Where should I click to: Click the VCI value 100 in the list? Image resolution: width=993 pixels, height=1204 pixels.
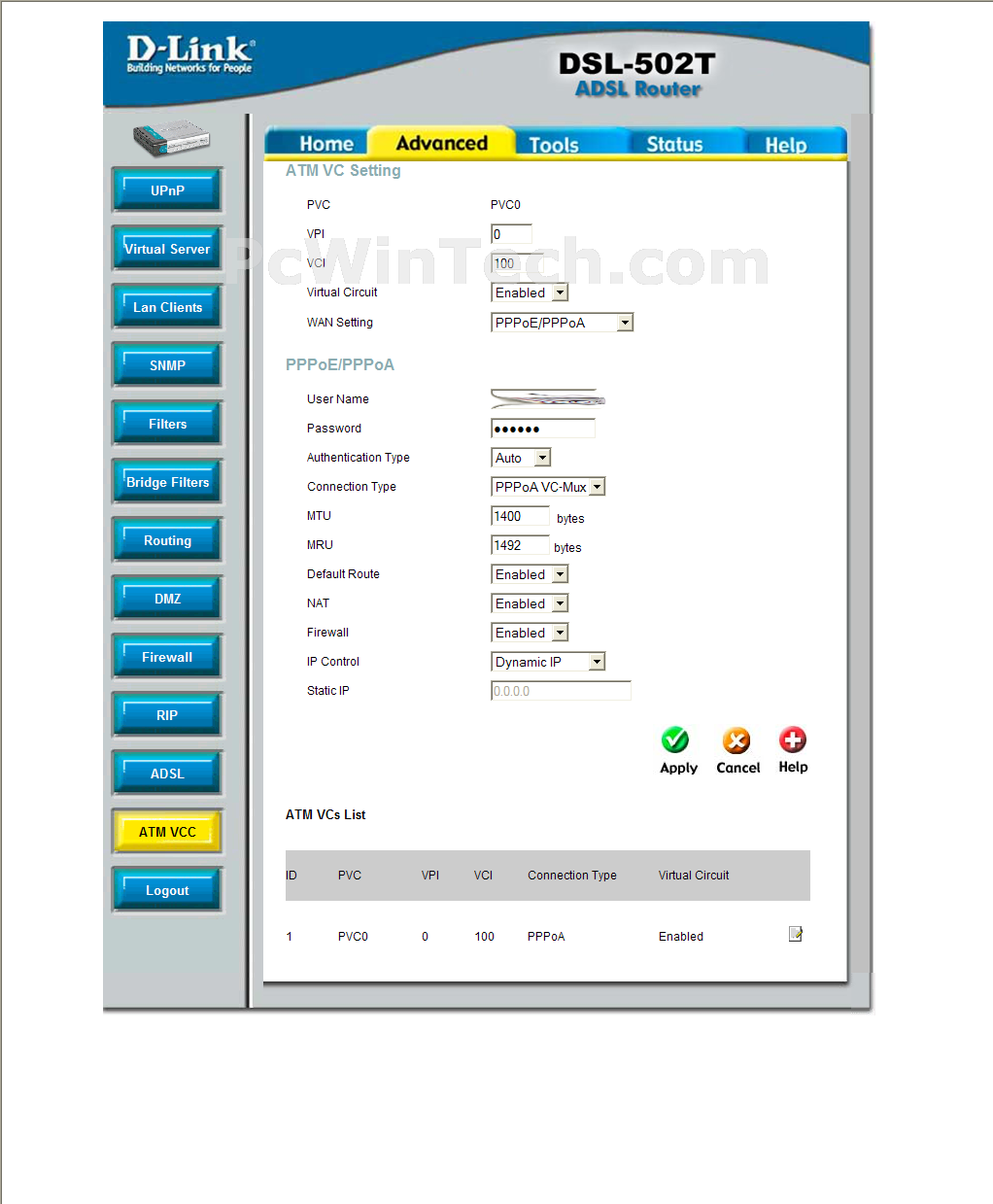(x=484, y=937)
